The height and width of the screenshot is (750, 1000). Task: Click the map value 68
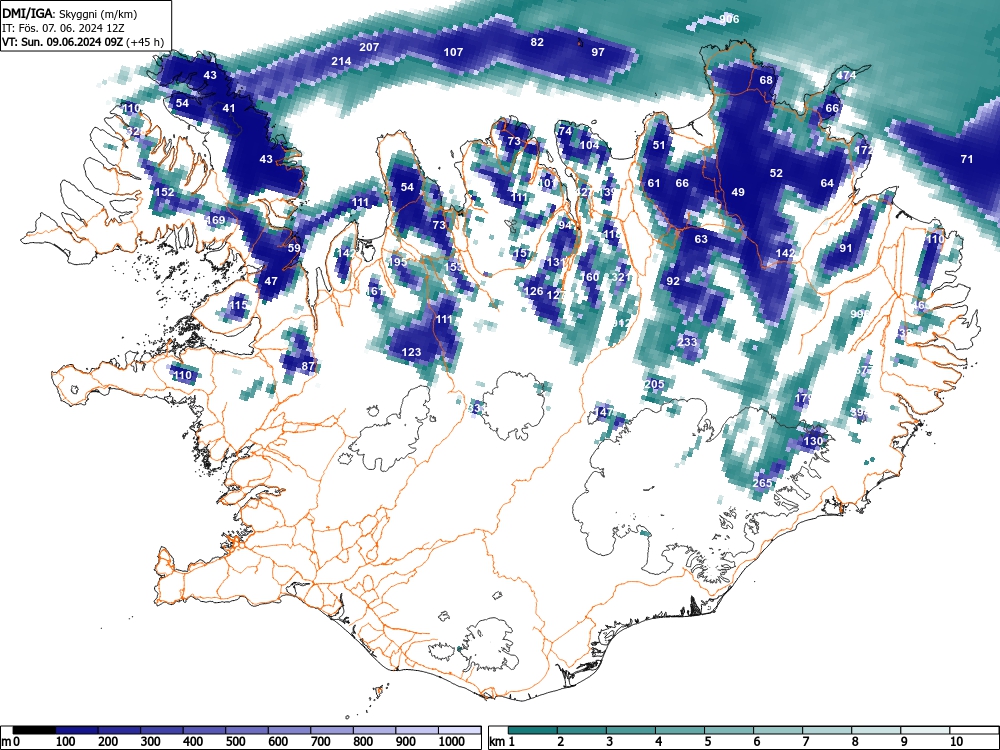pyautogui.click(x=766, y=80)
